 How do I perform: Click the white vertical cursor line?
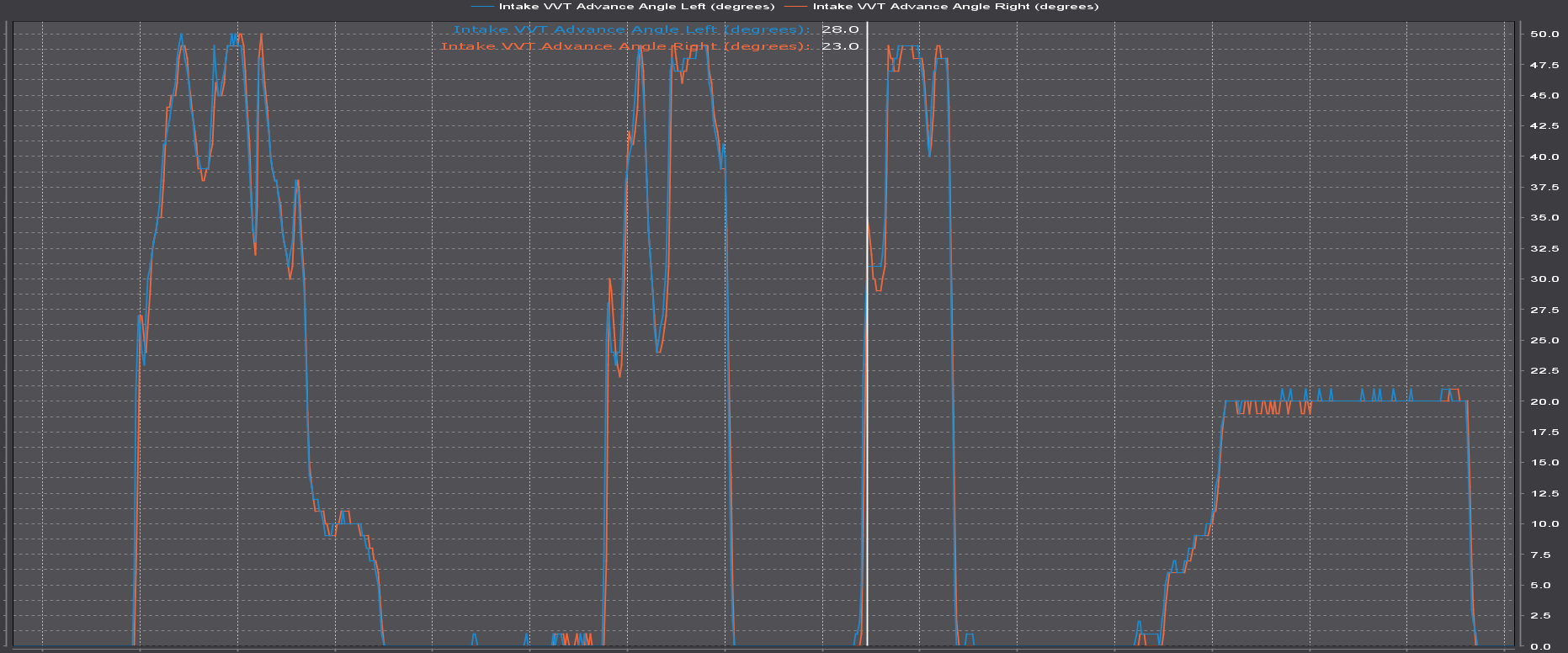click(x=867, y=337)
